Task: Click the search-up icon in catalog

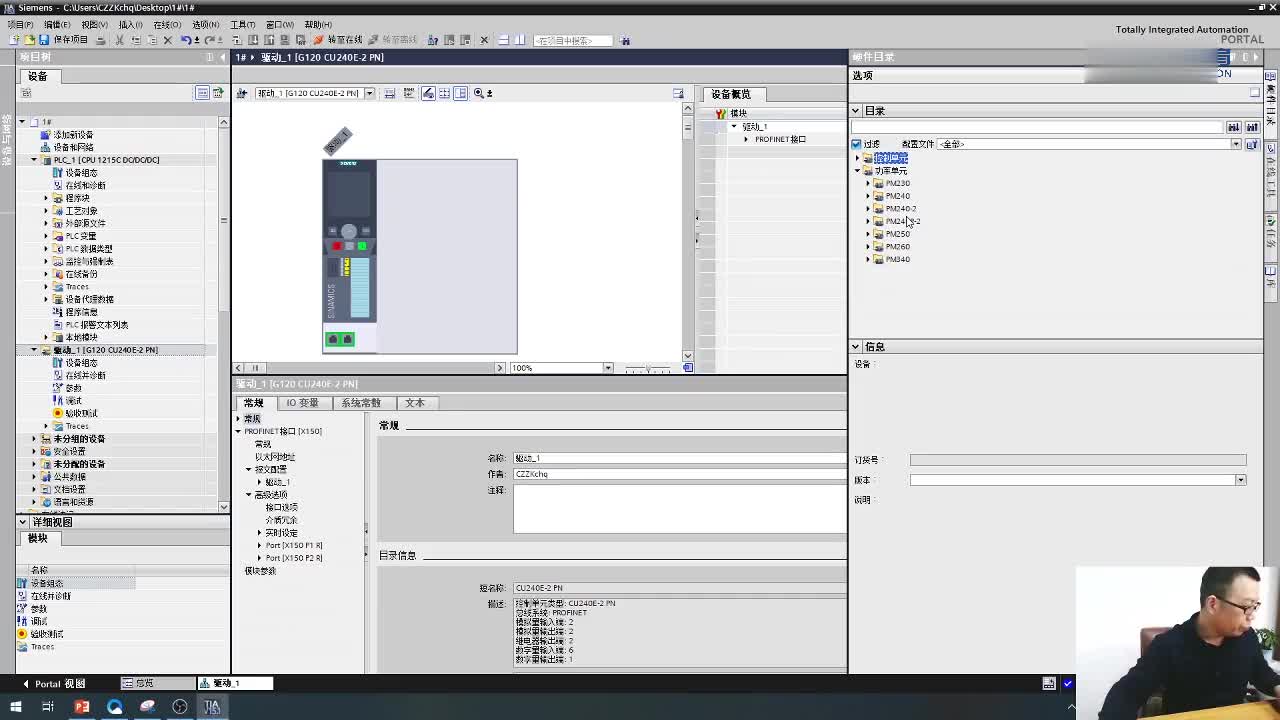Action: pyautogui.click(x=1251, y=127)
